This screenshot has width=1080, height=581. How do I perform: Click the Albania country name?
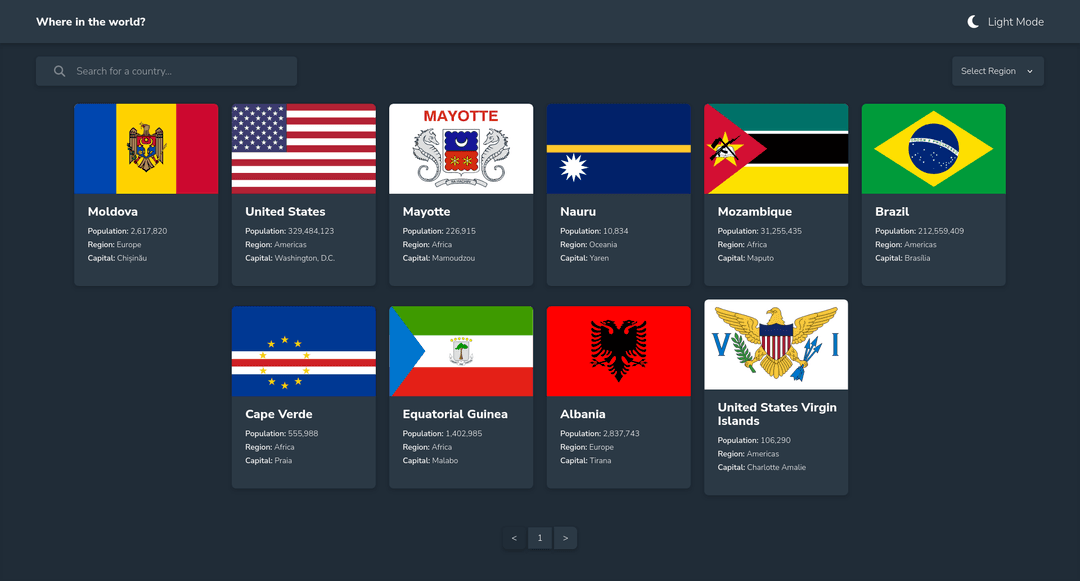(x=583, y=414)
